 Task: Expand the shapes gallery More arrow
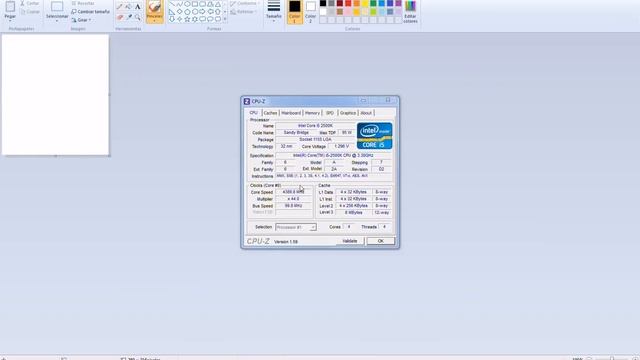[225, 19]
